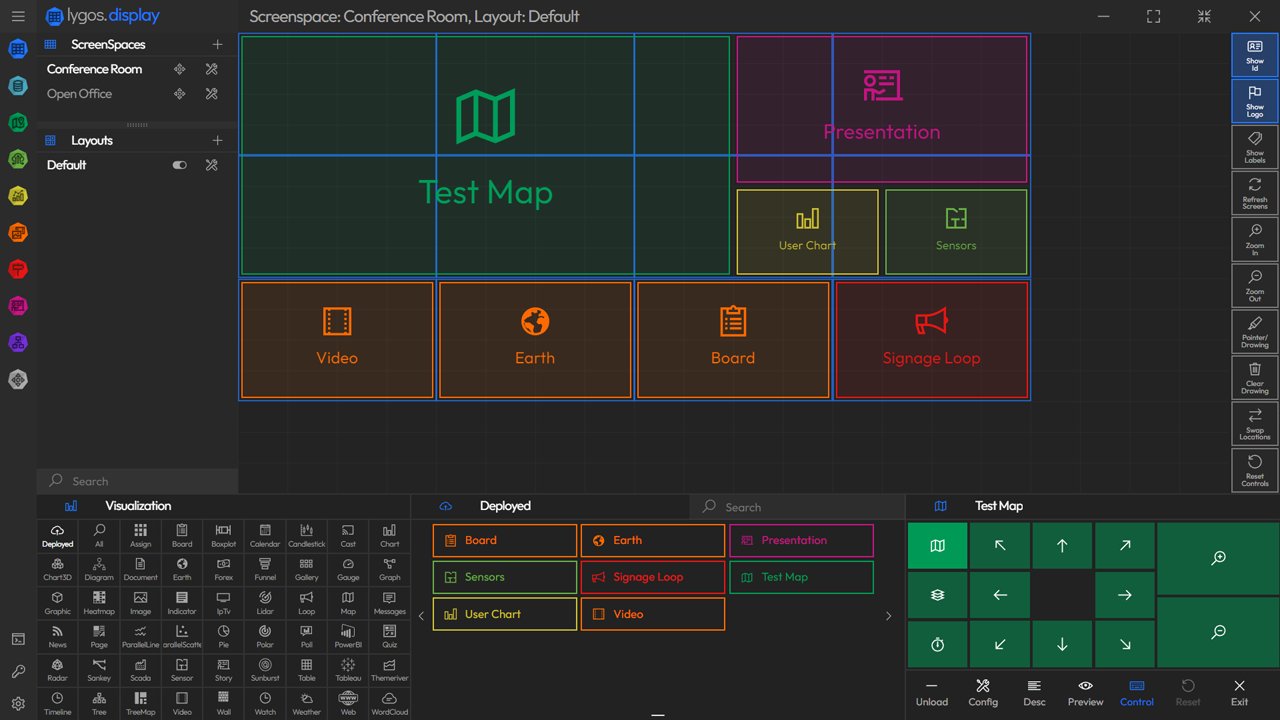Image resolution: width=1280 pixels, height=720 pixels.
Task: Toggle Show Id button
Action: click(1254, 54)
